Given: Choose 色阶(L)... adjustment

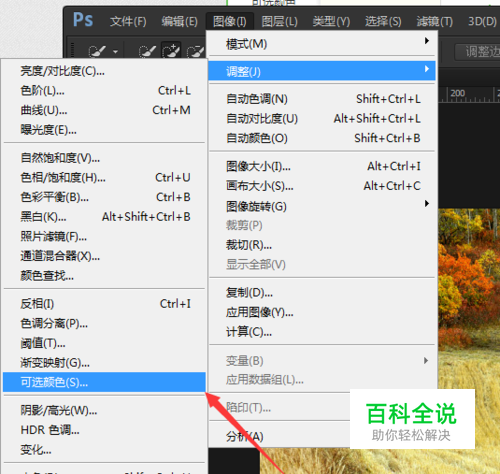Looking at the screenshot, I should coord(104,90).
